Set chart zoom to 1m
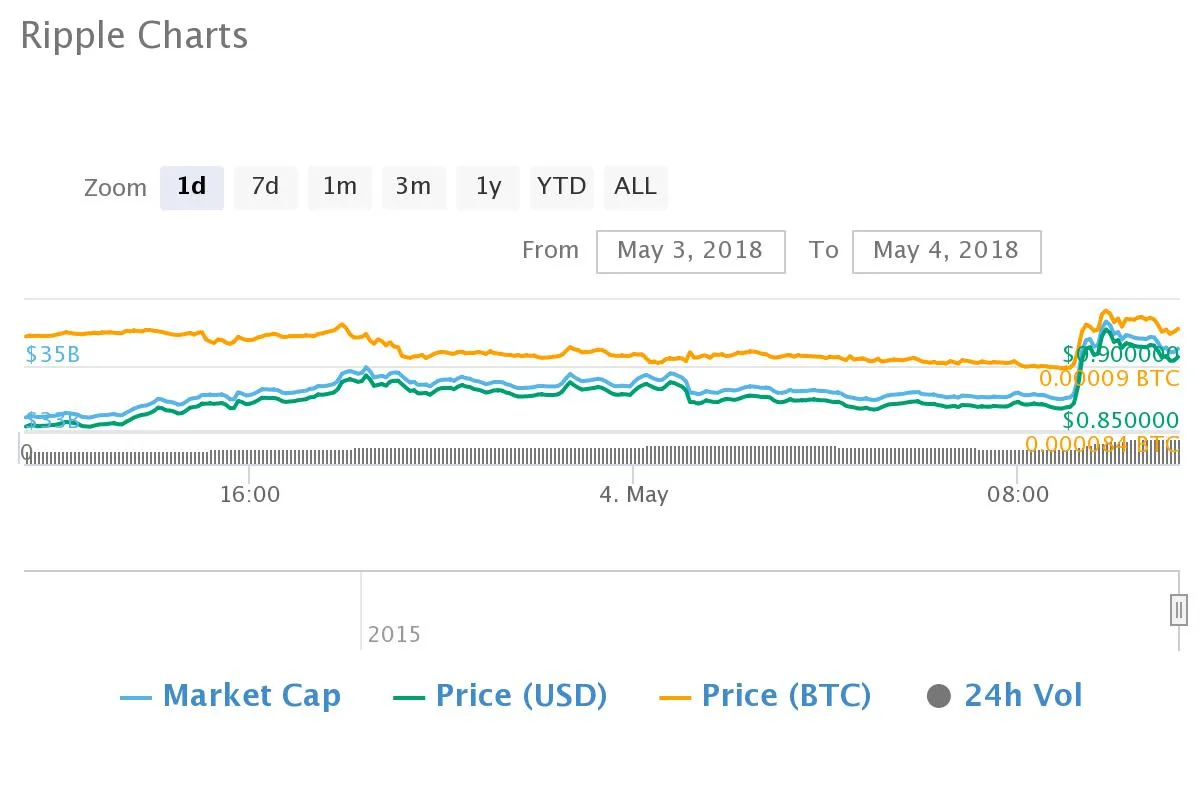This screenshot has width=1200, height=800. (x=339, y=187)
